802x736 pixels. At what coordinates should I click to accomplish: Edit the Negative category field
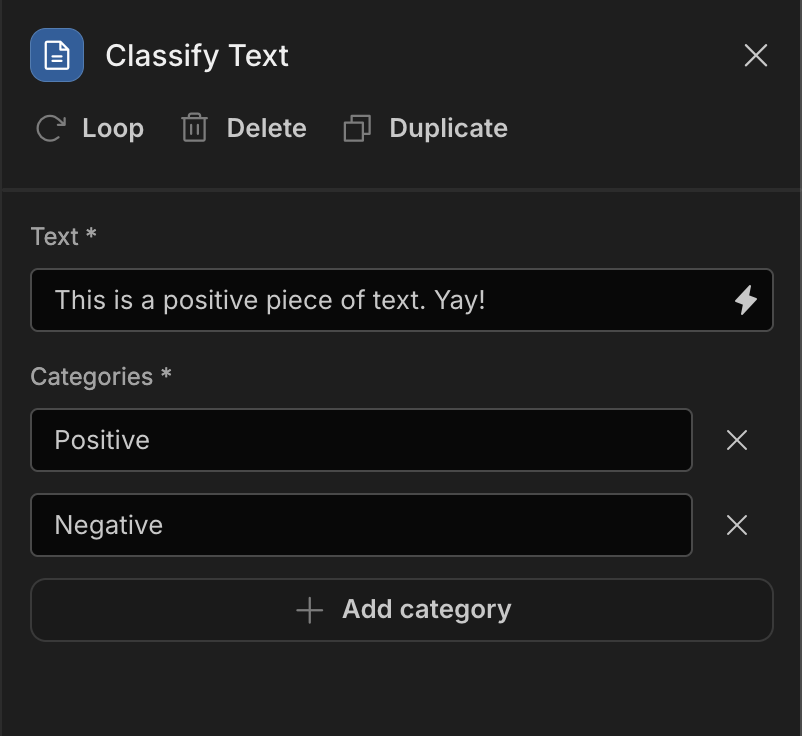click(361, 525)
